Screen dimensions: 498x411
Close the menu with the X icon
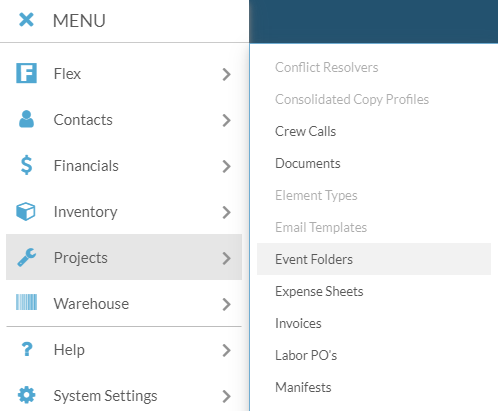(26, 20)
